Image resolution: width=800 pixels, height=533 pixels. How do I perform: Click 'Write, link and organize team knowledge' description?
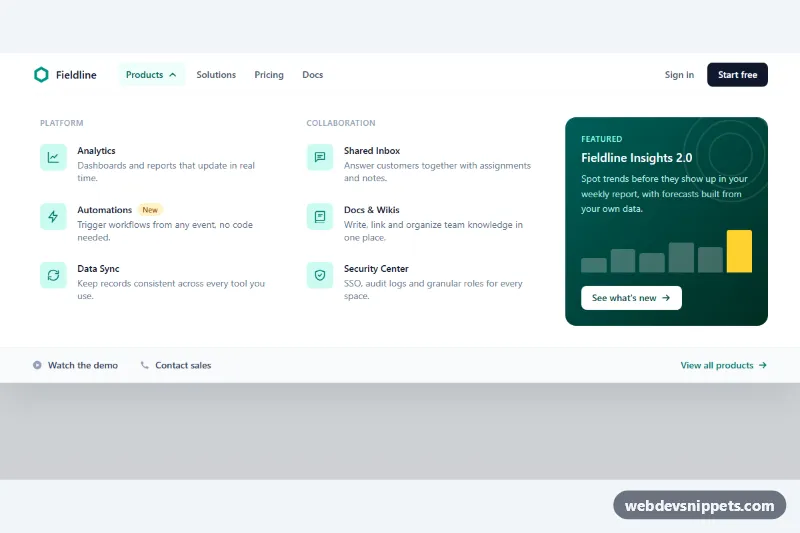point(433,231)
